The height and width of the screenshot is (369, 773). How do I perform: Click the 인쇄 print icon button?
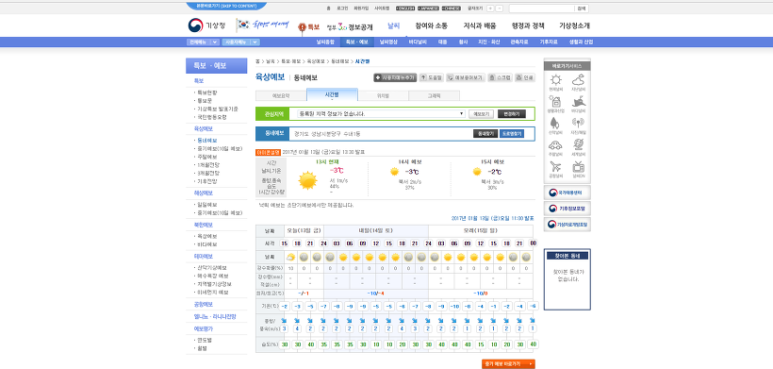pos(525,78)
